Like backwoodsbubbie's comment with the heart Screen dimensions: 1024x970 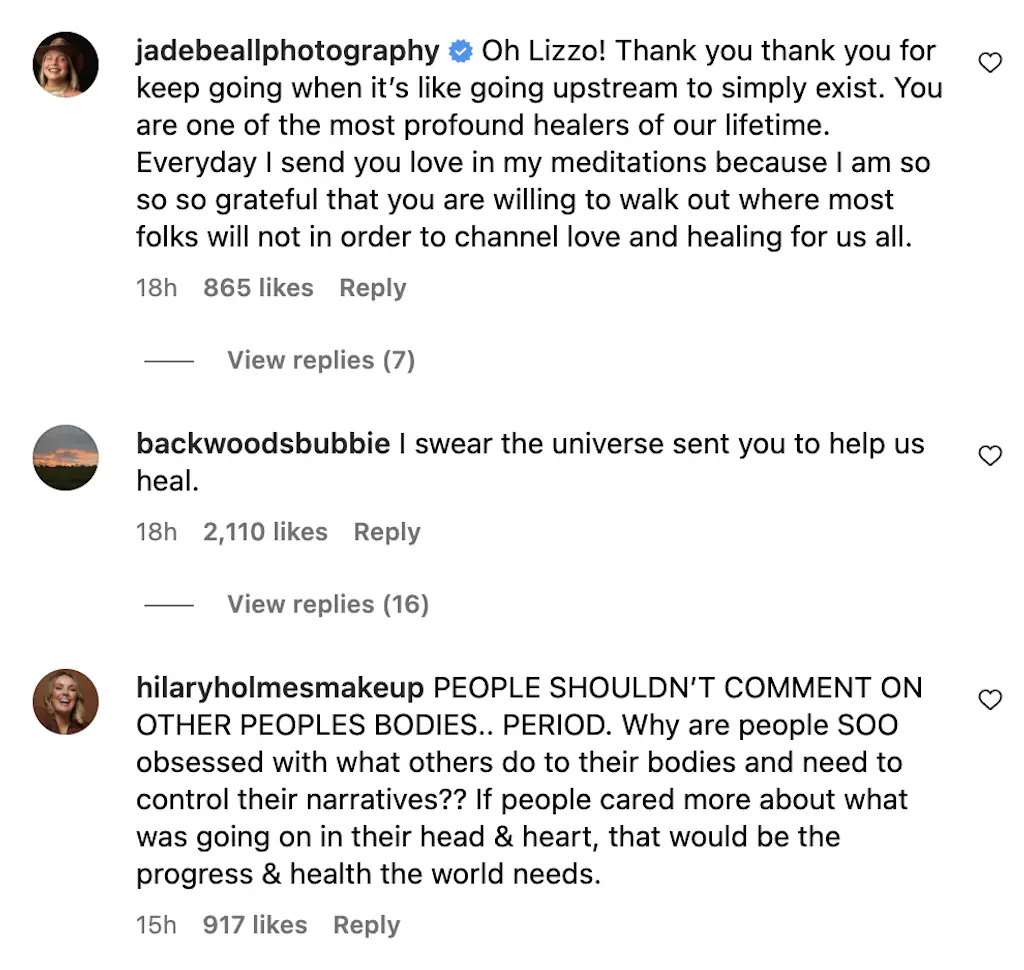989,456
